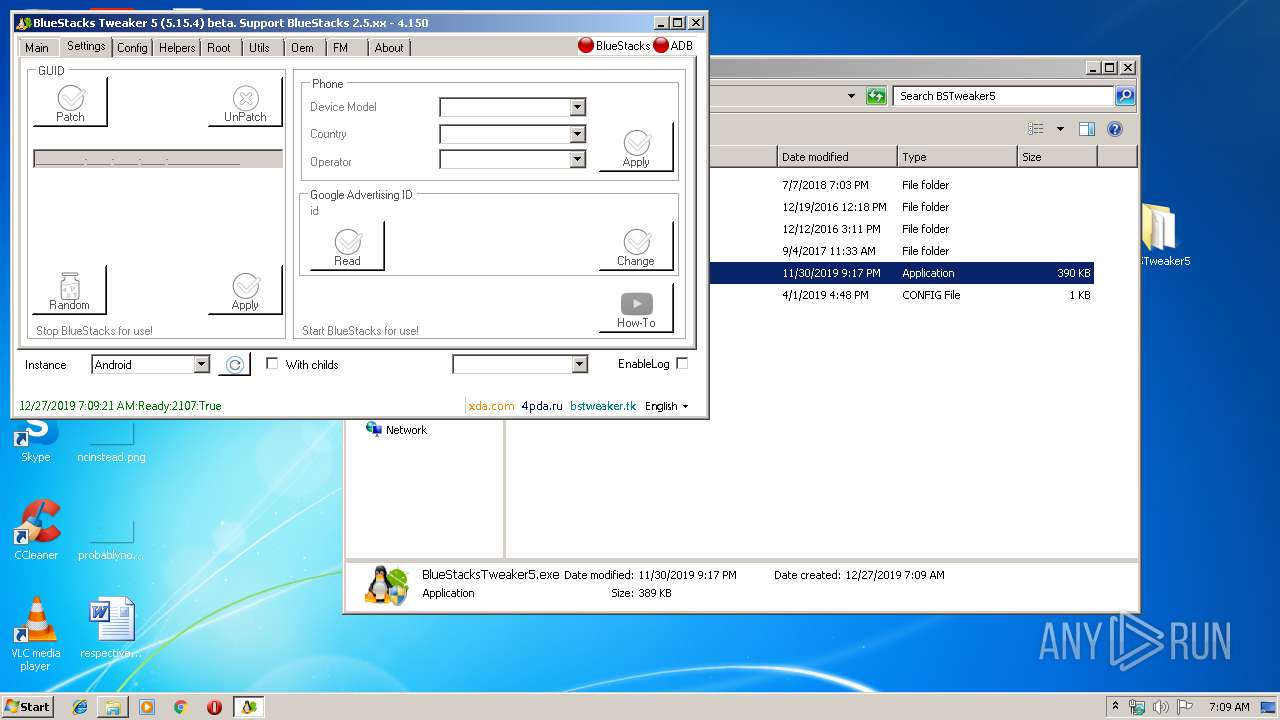Toggle the Explorer preview pane
Viewport: 1280px width, 720px height.
pyautogui.click(x=1087, y=129)
